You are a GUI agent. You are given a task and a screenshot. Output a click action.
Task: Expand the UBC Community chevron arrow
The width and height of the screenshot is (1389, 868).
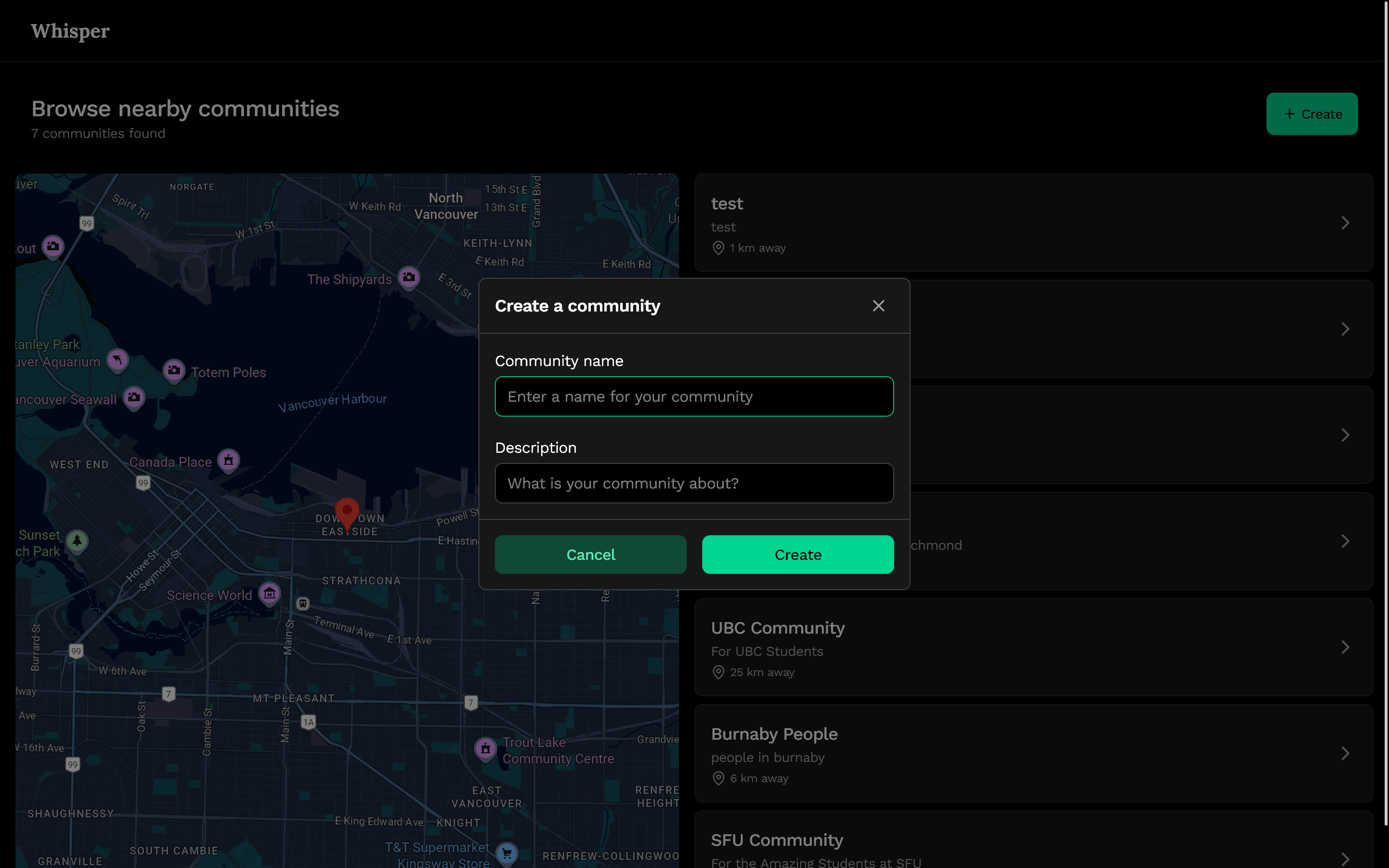coord(1345,648)
